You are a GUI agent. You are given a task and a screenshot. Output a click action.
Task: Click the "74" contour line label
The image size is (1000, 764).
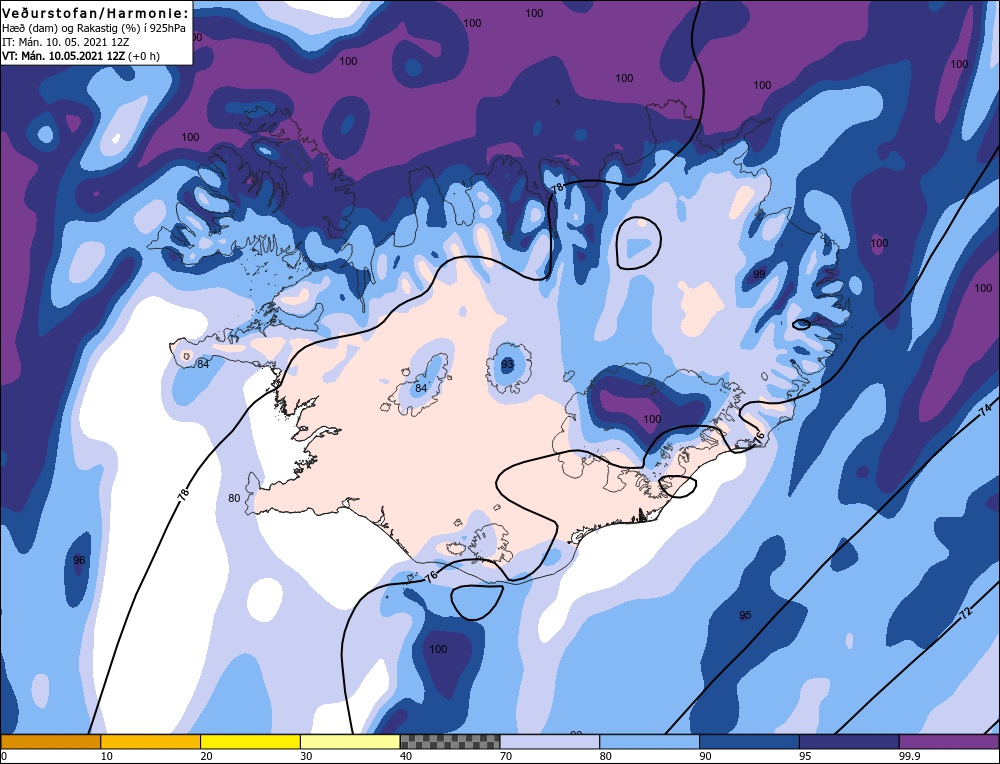[985, 408]
